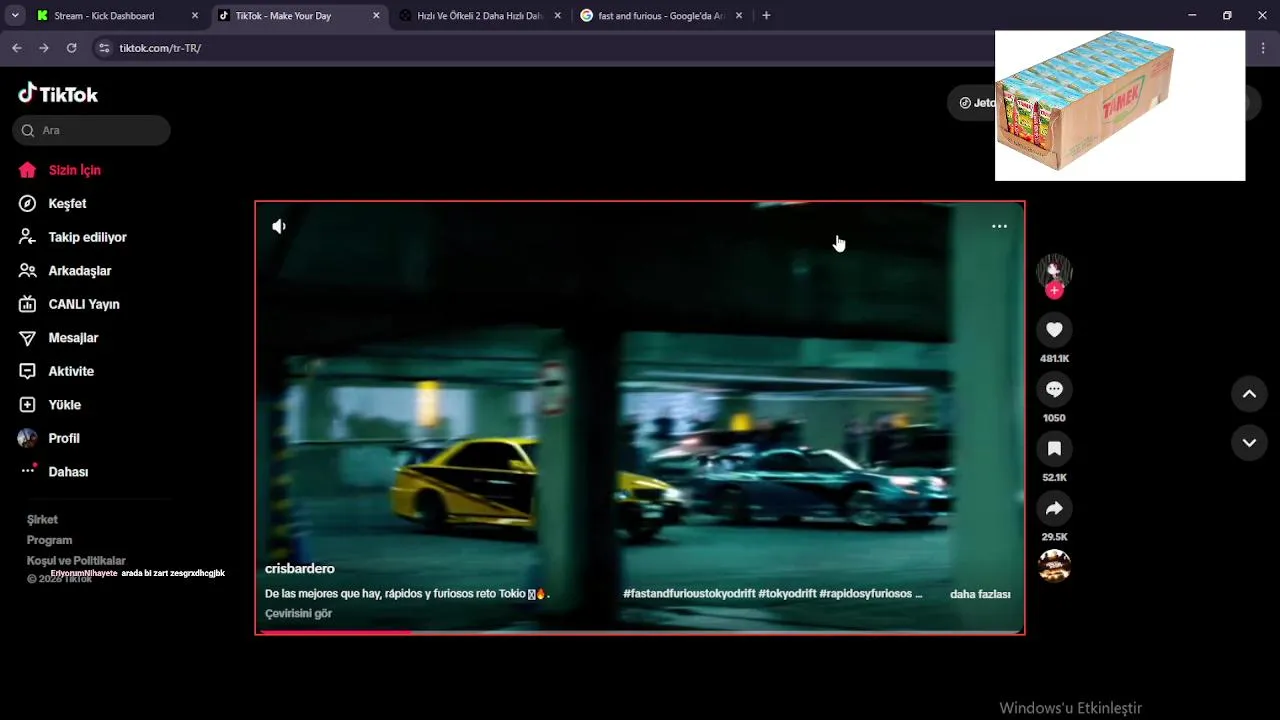
Task: Close the TikTok browser tab
Action: [x=376, y=16]
